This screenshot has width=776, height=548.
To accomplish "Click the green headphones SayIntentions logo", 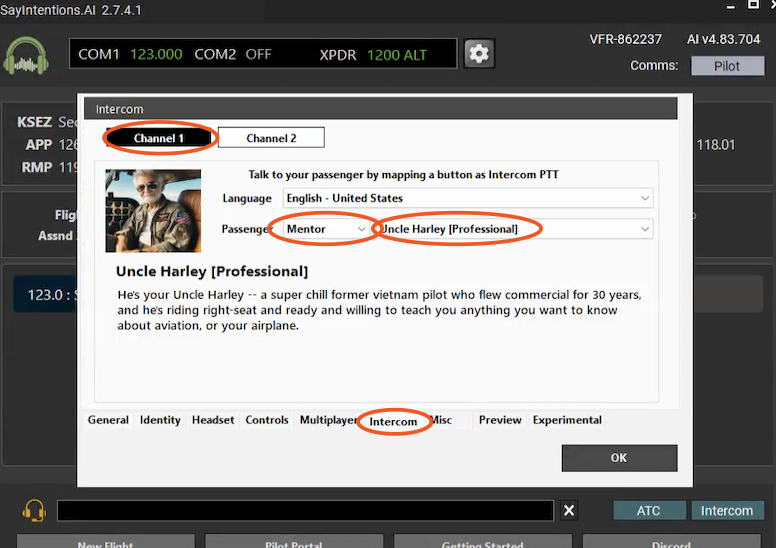I will pos(26,55).
